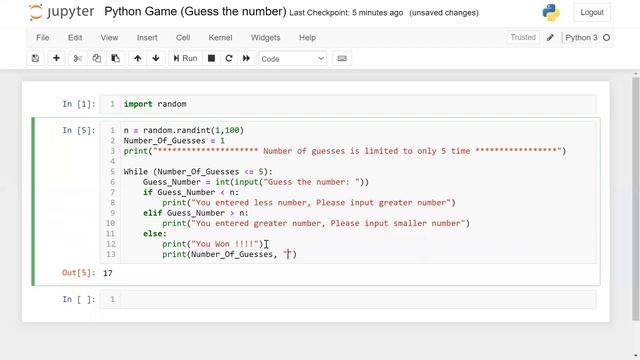The image size is (640, 360).
Task: Click print line with limited to only 5 time
Action: click(x=345, y=151)
